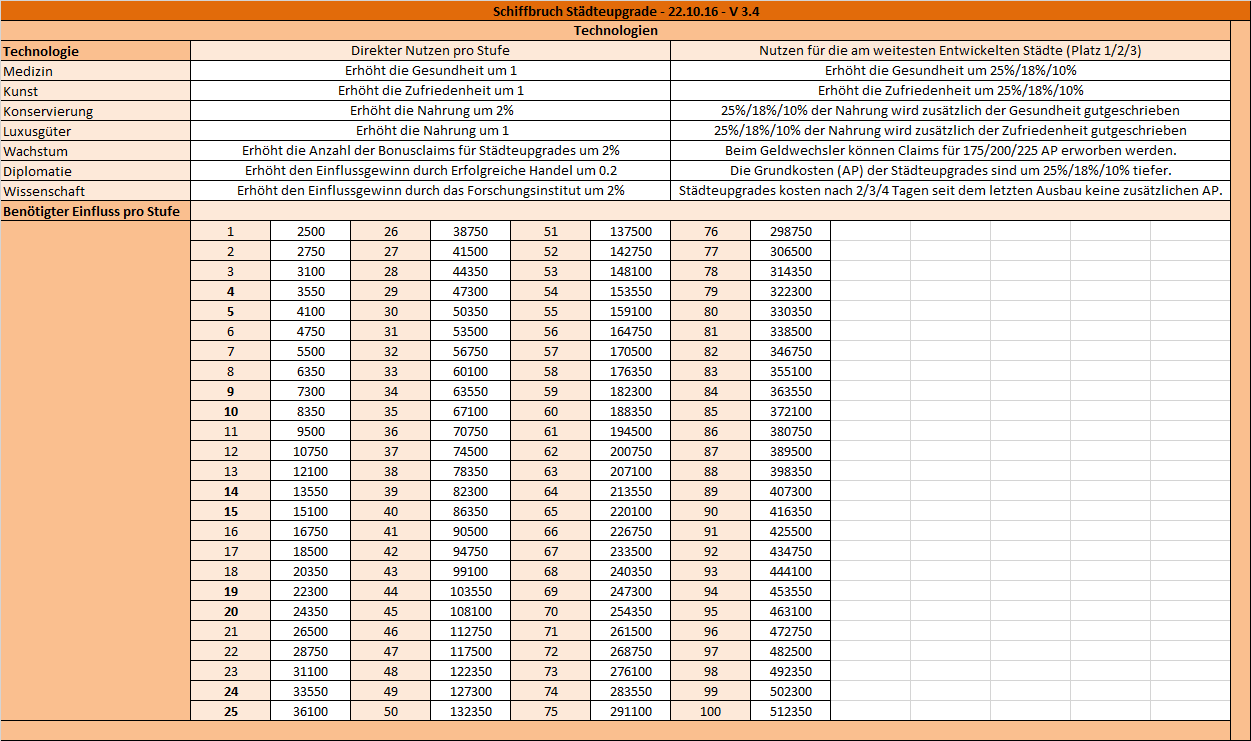
Task: Click the "Medizin" row label
Action: click(x=96, y=71)
